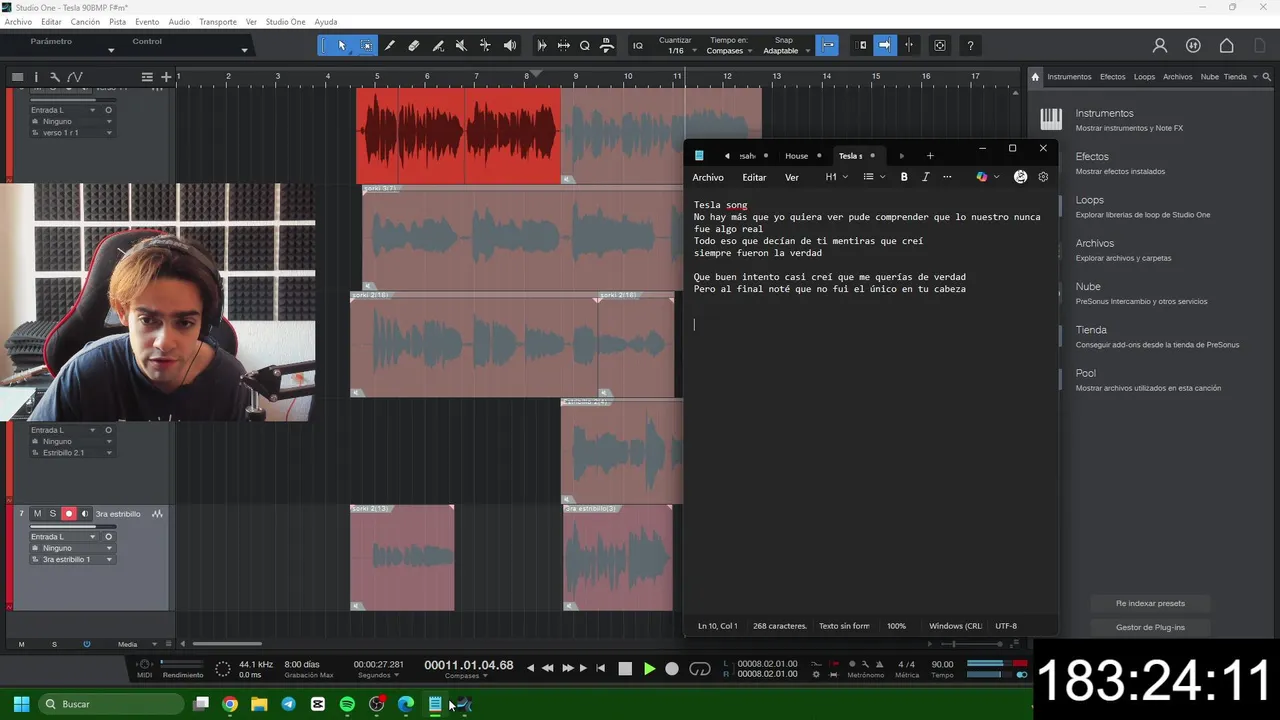Toggle monitor speaker on 3ra estribillo track

tap(85, 514)
